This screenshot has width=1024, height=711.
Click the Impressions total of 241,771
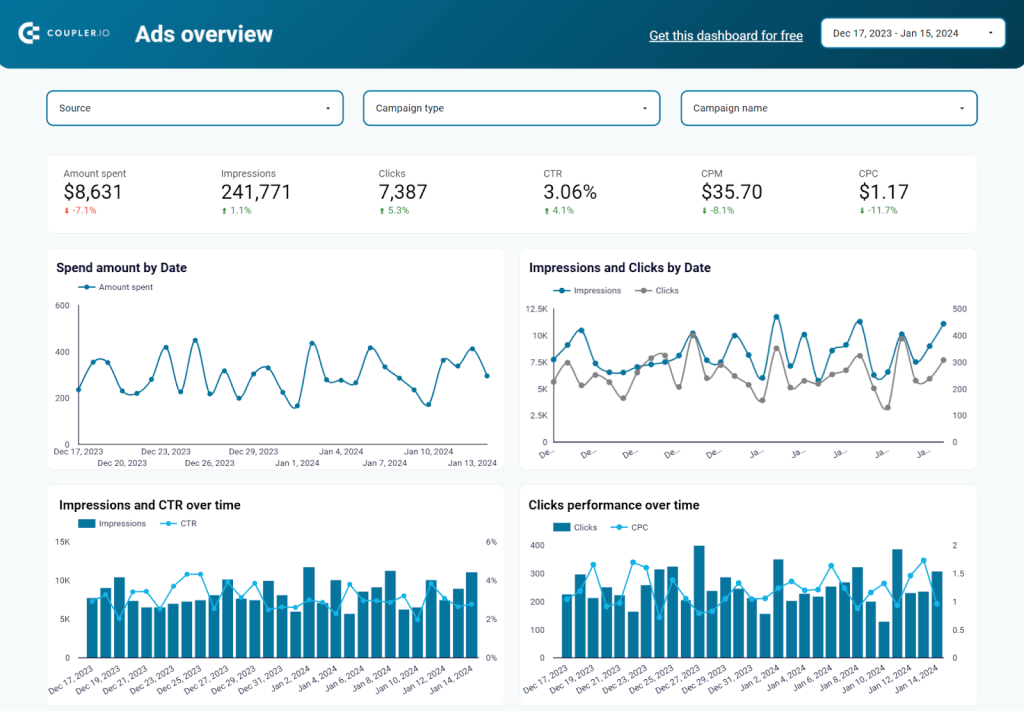(256, 191)
